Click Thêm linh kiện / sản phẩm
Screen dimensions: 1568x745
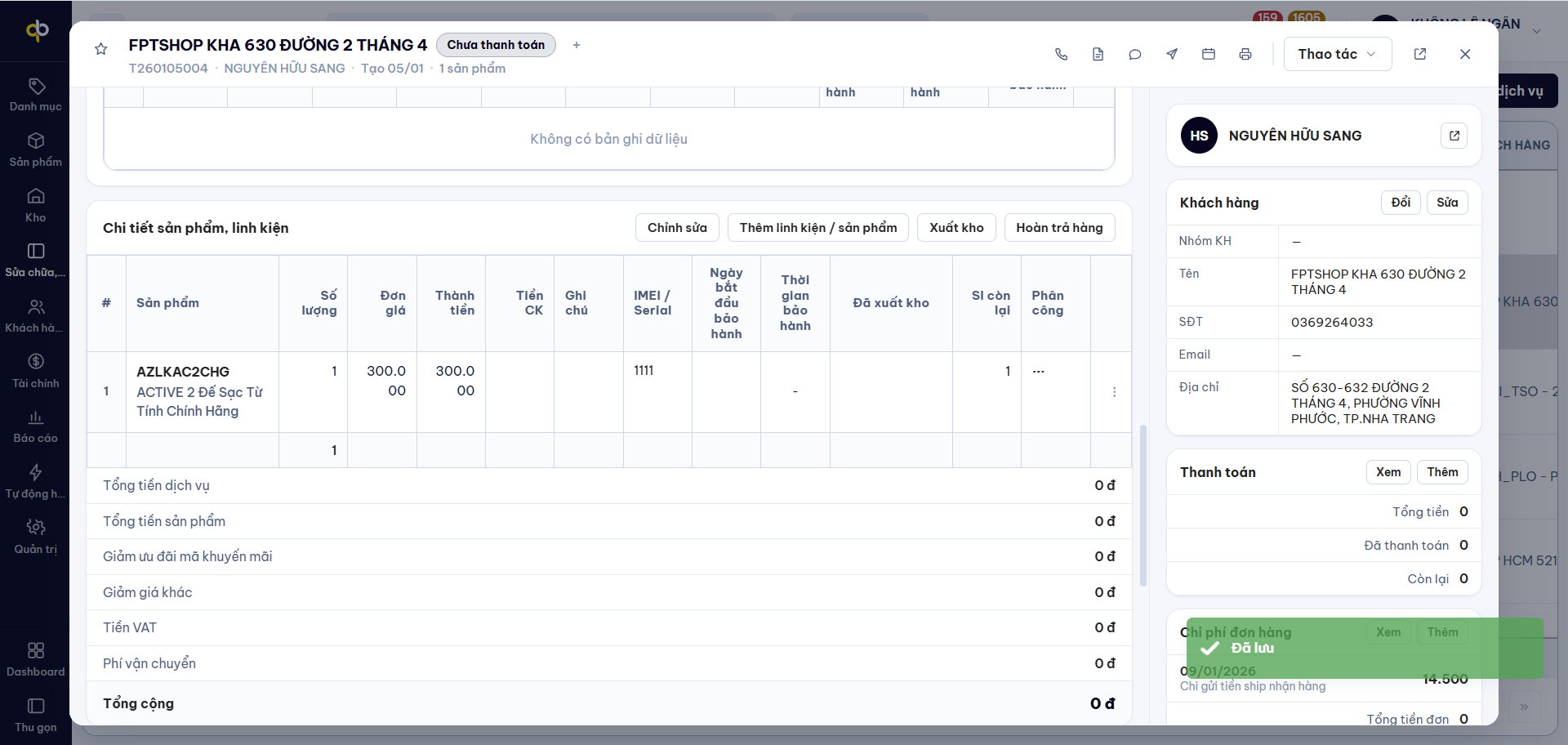(x=818, y=228)
